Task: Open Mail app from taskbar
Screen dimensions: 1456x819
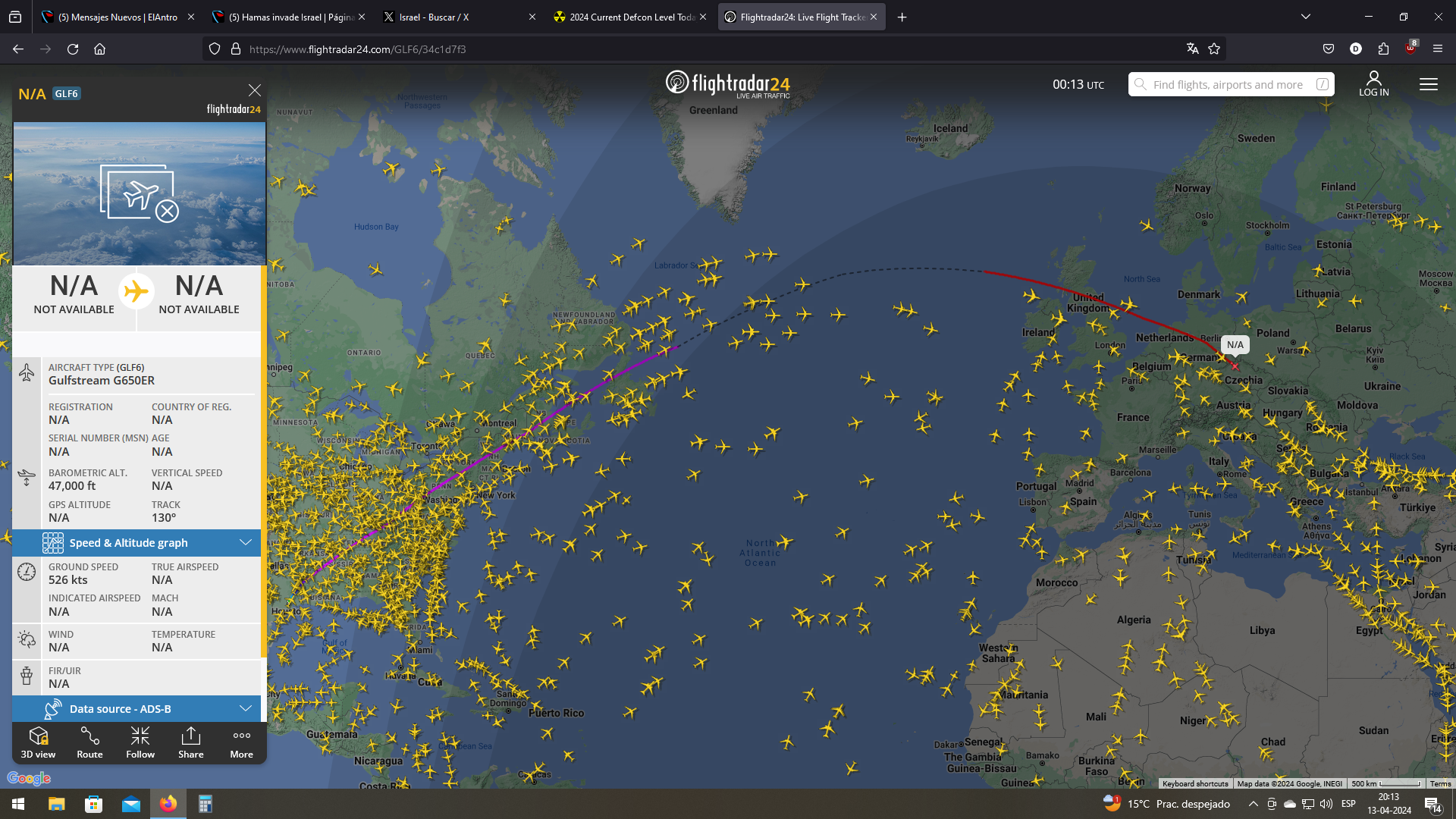Action: coord(130,804)
